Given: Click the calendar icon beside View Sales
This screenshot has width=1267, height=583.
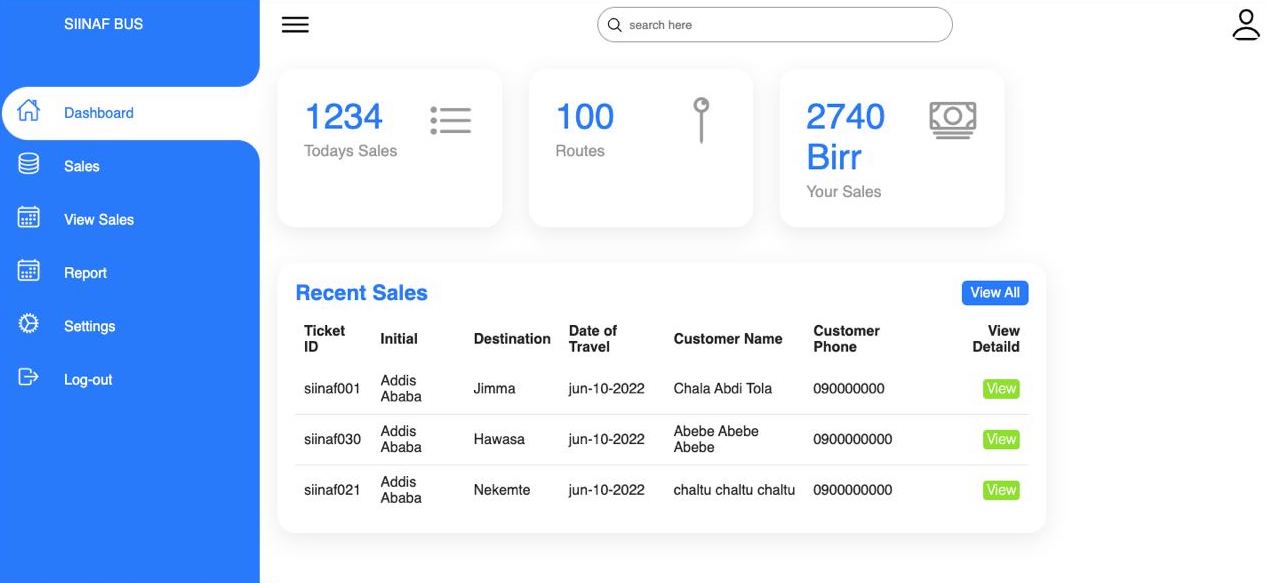Looking at the screenshot, I should tap(27, 216).
